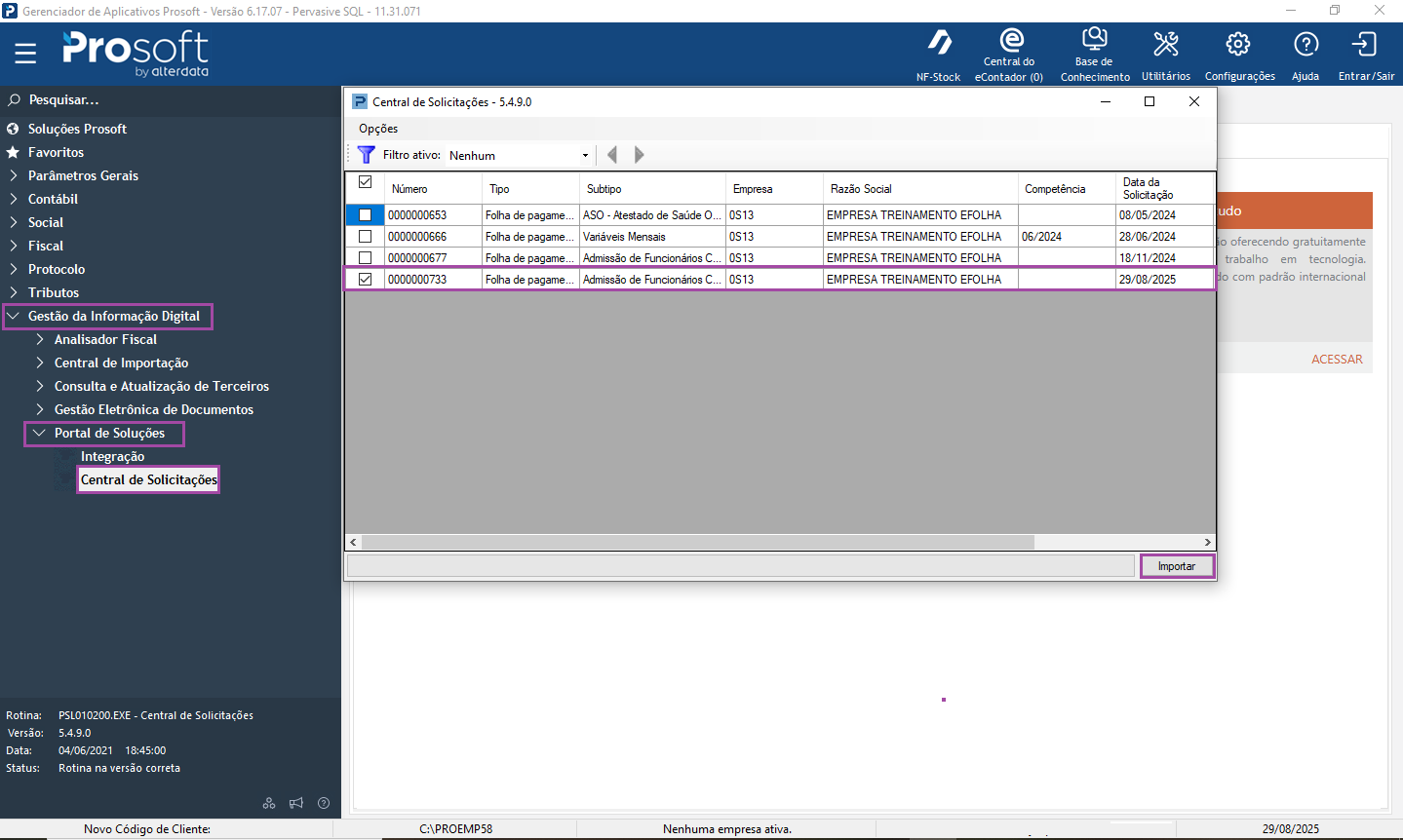This screenshot has width=1403, height=840.
Task: Sort by the Competência column header
Action: tap(1068, 188)
